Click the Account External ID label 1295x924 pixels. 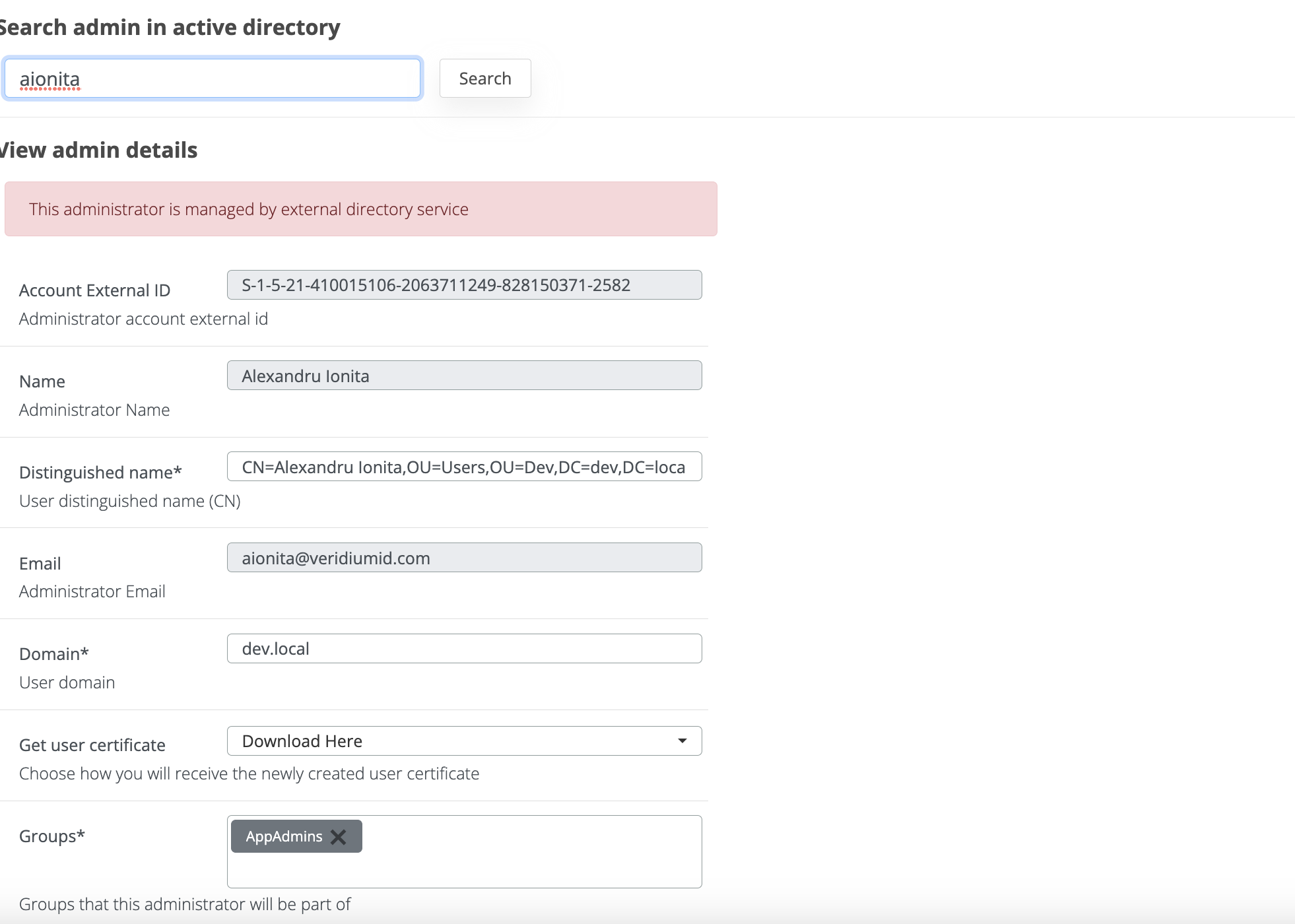click(95, 290)
